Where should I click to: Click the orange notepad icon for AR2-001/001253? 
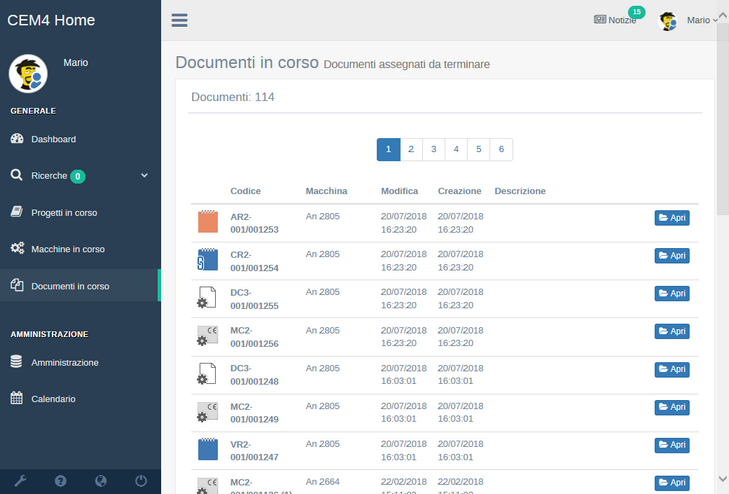pos(207,222)
